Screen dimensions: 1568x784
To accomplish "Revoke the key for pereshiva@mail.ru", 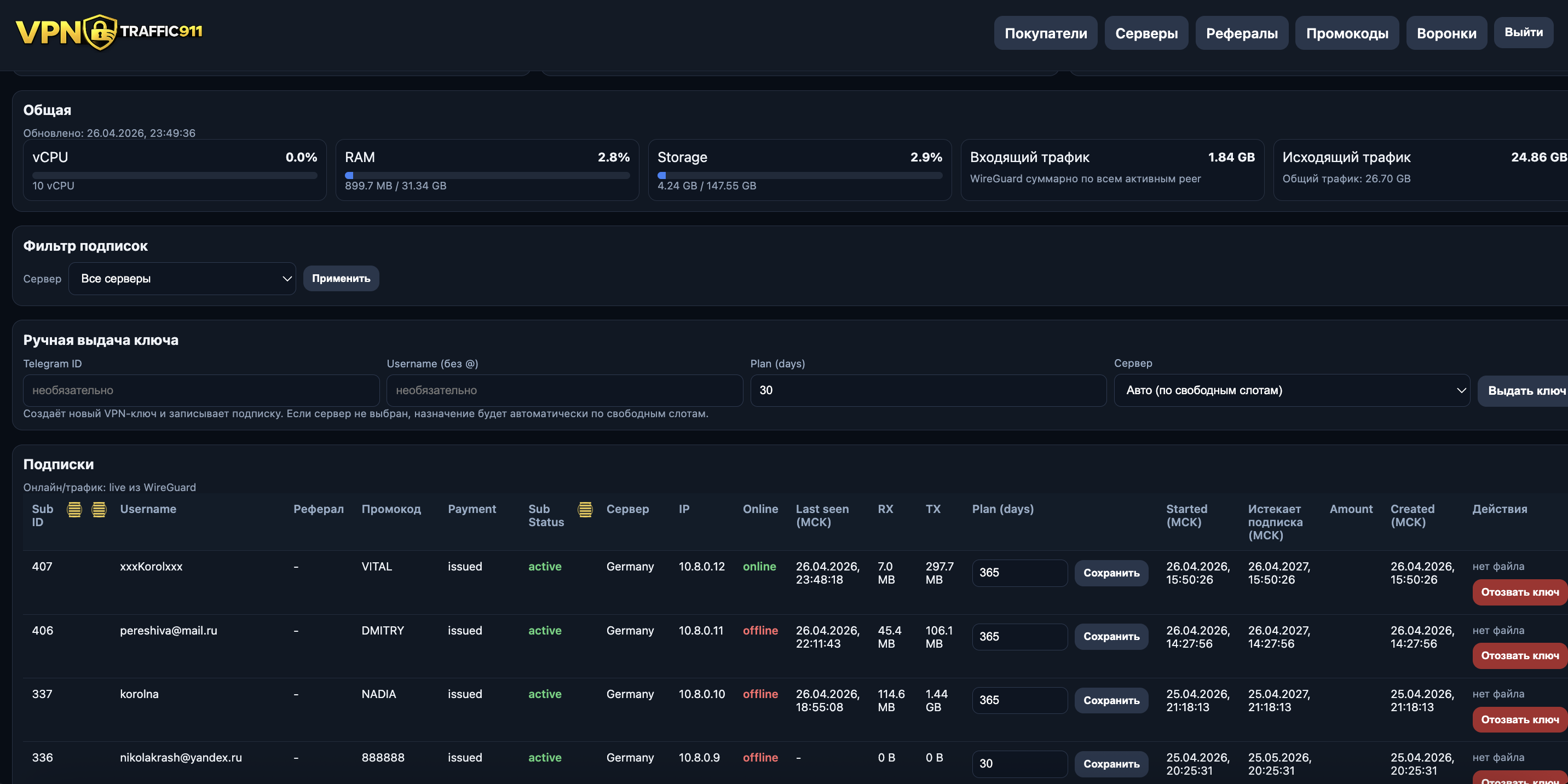I will [1519, 655].
